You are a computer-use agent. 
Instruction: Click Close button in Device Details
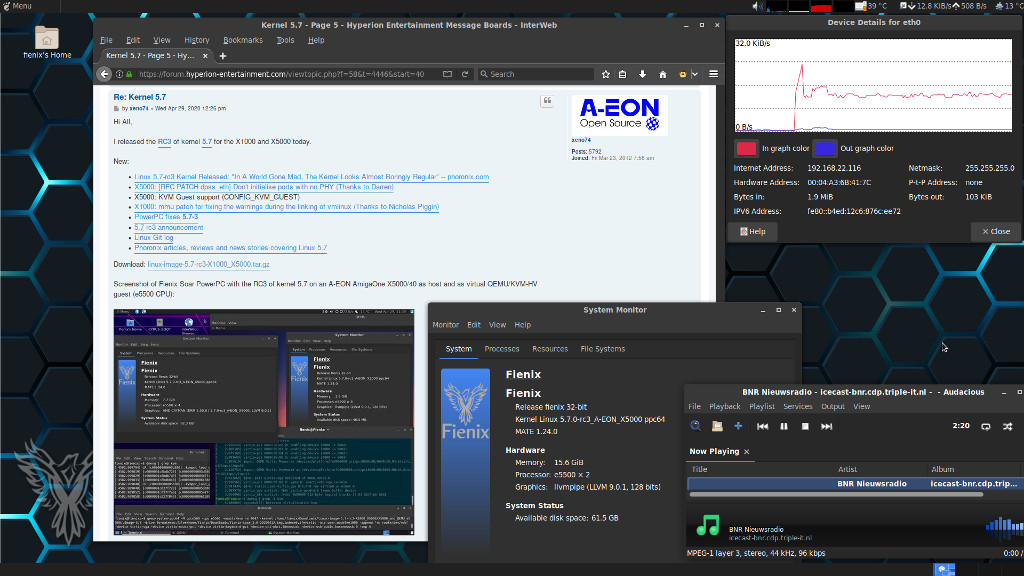(996, 231)
